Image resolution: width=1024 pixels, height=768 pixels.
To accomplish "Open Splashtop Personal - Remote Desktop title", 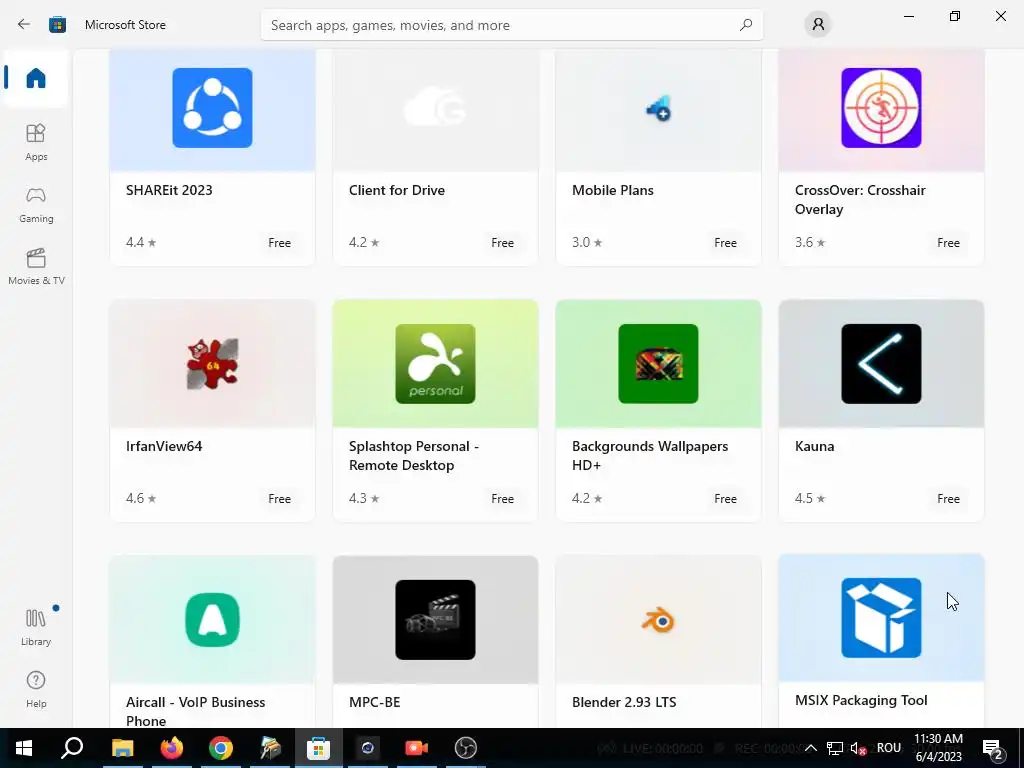I will 413,456.
